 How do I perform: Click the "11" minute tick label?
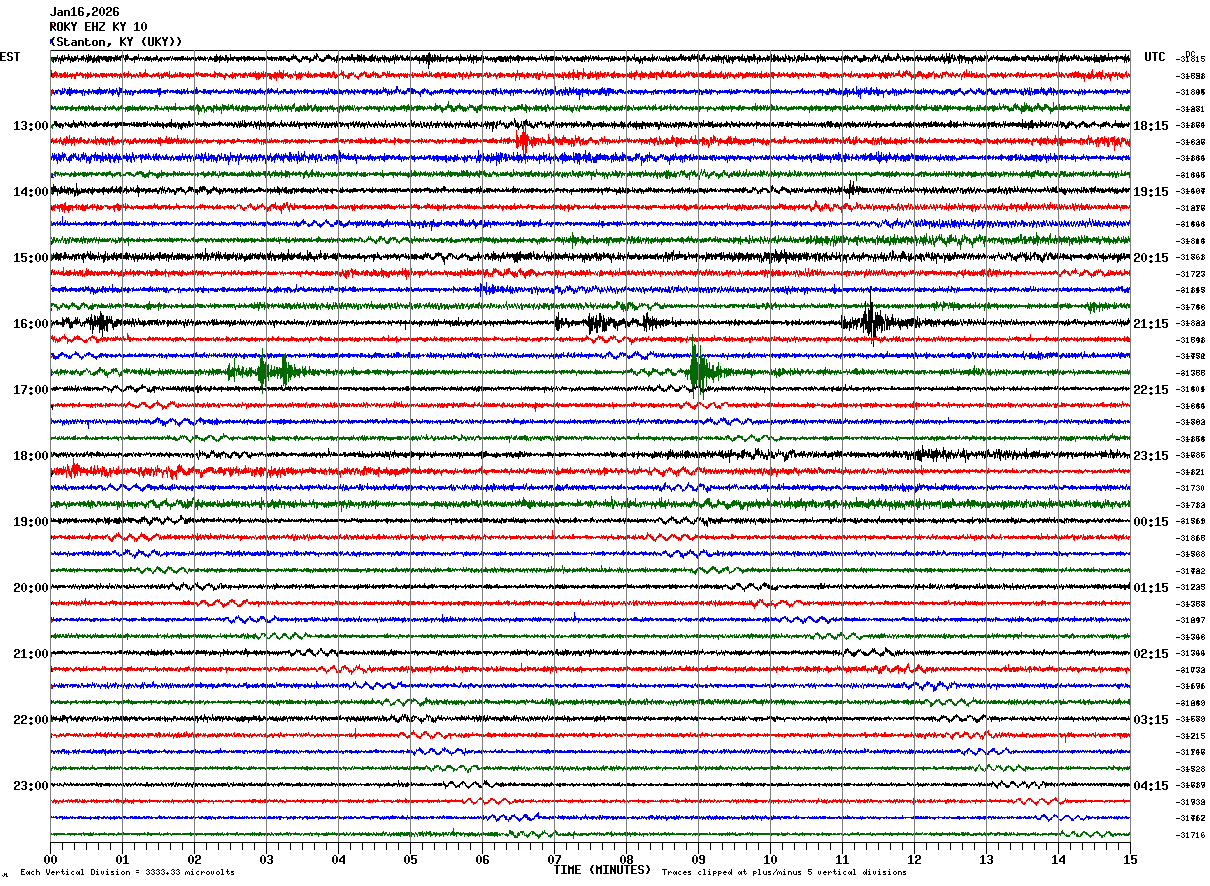tap(842, 859)
